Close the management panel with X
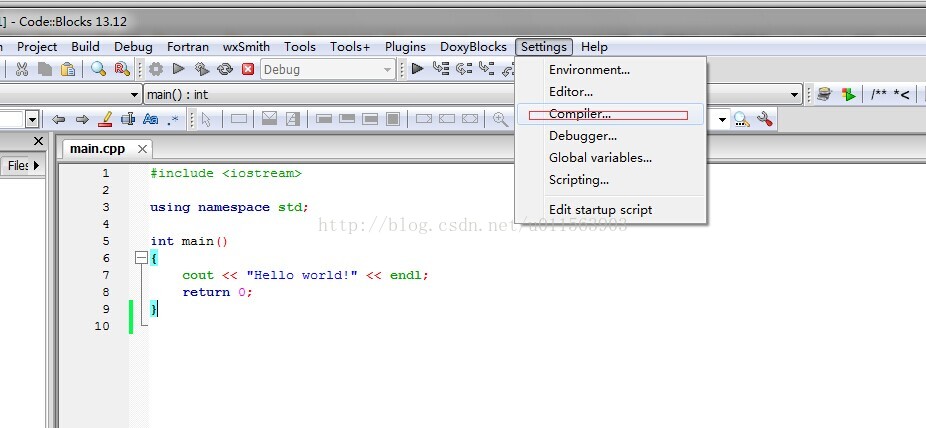The image size is (926, 428). coord(38,141)
